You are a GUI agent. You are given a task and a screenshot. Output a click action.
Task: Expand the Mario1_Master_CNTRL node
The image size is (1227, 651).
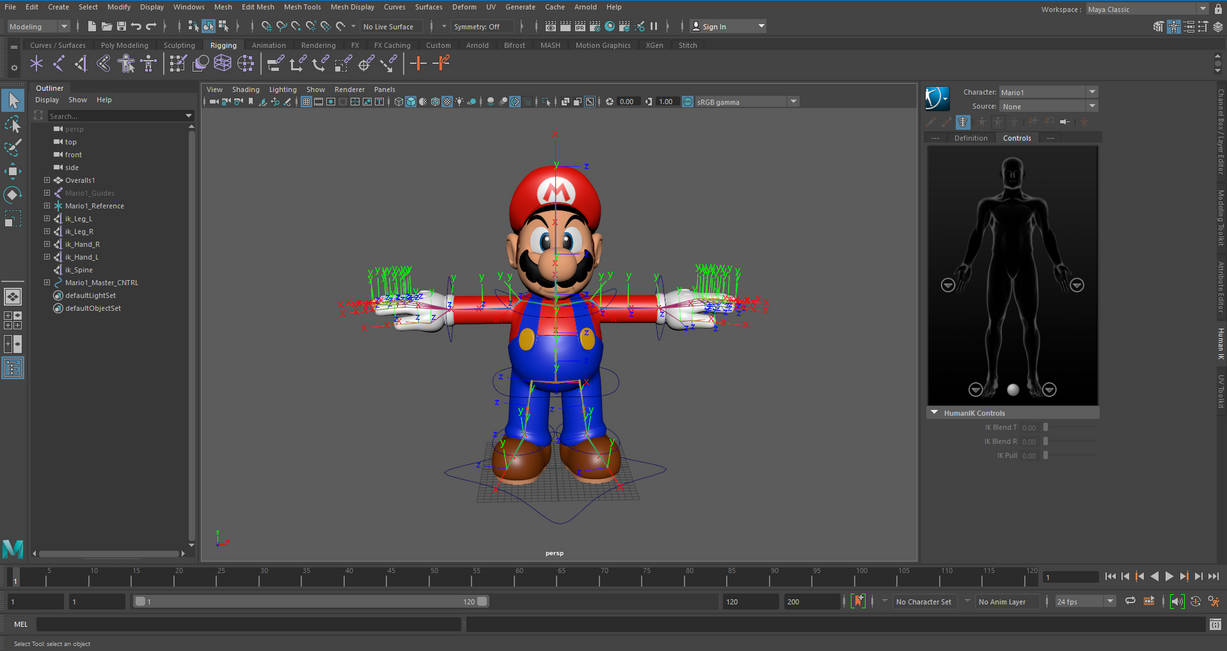pos(46,283)
